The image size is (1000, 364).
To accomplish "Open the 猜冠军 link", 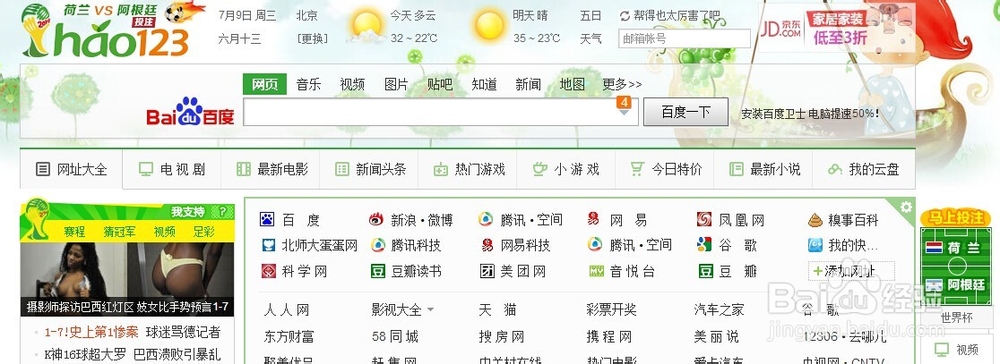I will click(119, 231).
